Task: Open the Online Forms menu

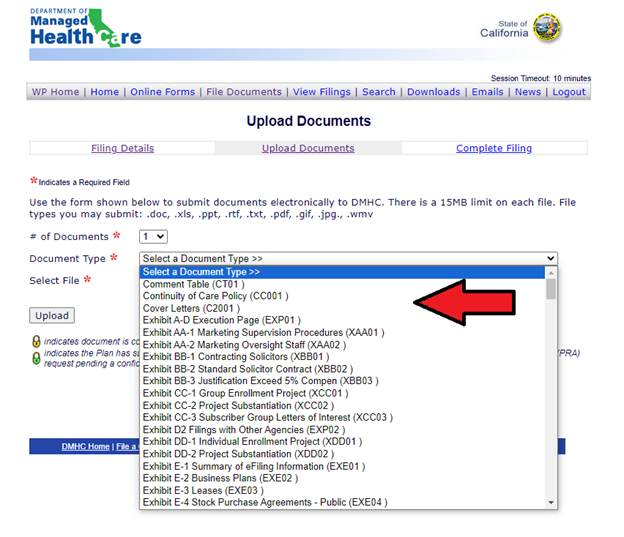Action: 162,92
